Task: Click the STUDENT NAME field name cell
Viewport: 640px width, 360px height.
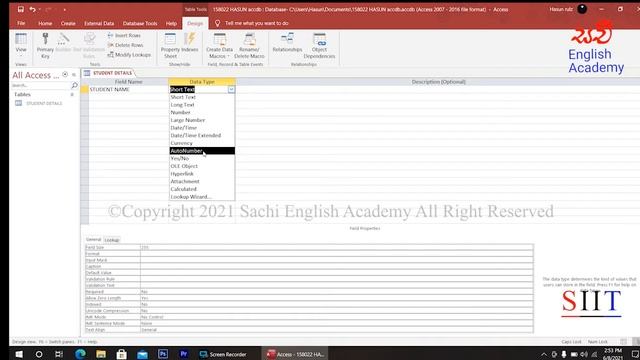Action: click(x=128, y=89)
